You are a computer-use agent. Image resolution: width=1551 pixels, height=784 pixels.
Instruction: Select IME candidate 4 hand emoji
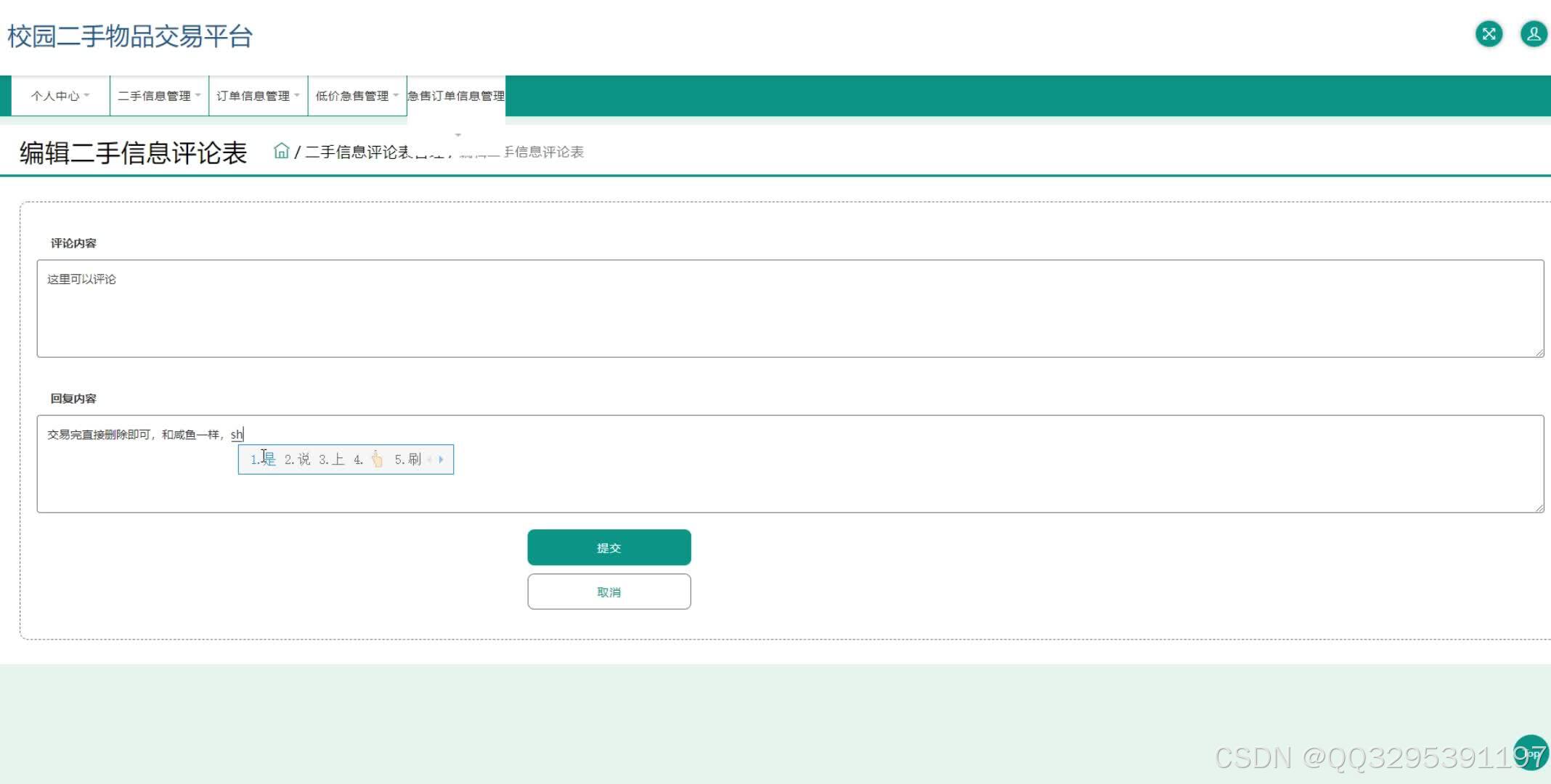coord(369,460)
